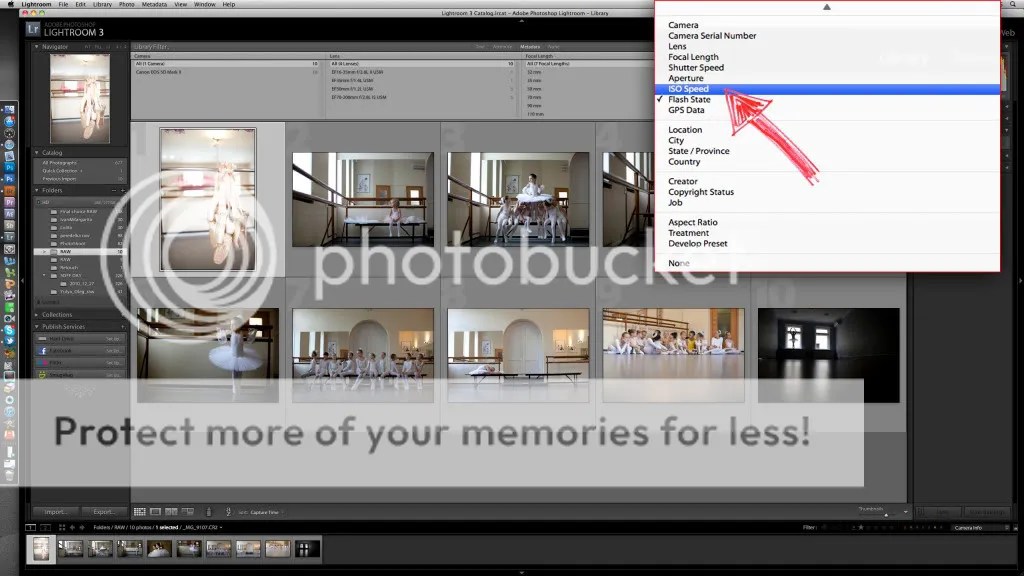Click the Facebook publish service icon
This screenshot has width=1024, height=576.
coord(41,351)
